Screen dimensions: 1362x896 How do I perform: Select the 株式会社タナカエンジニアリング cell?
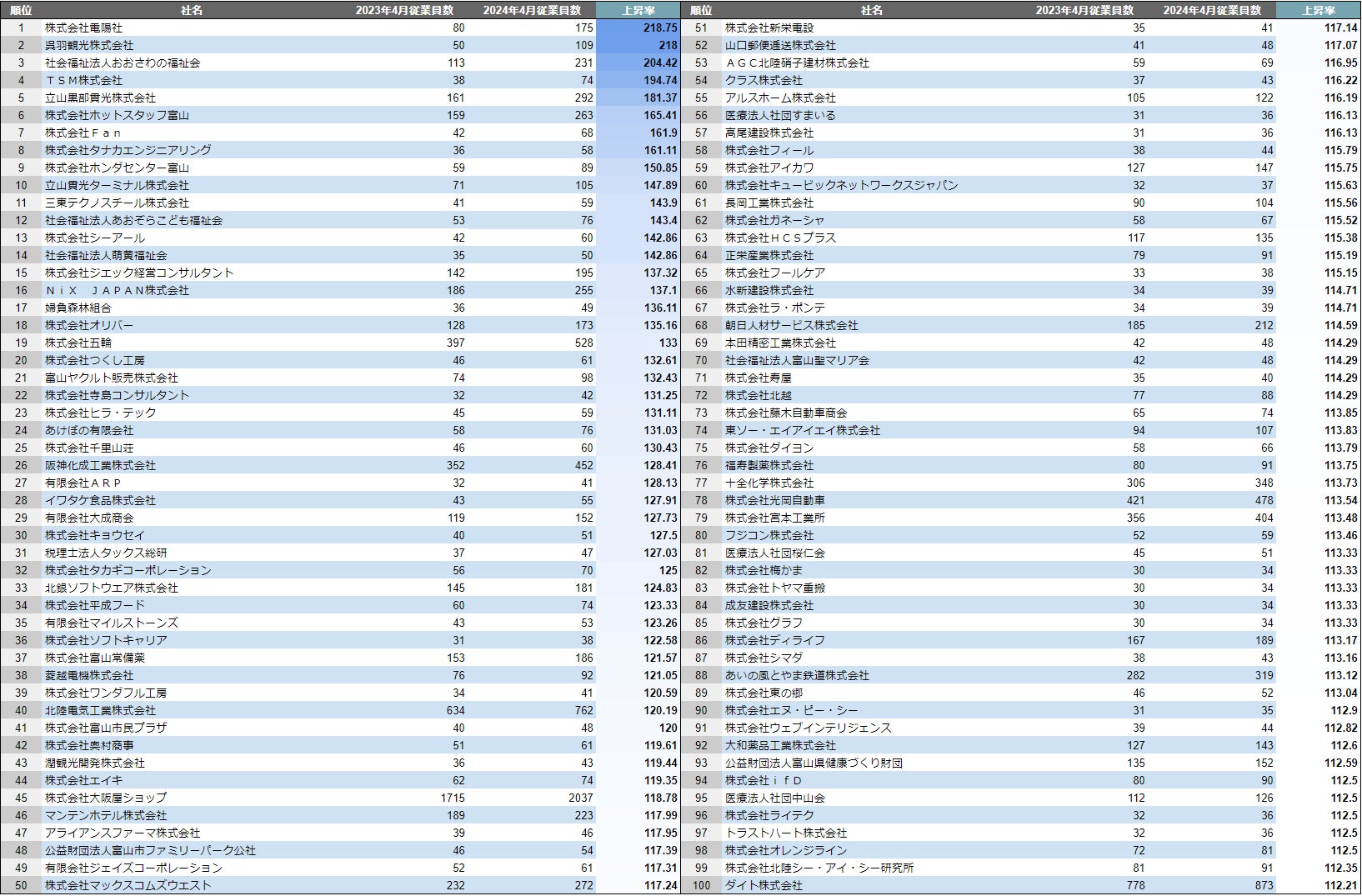point(128,150)
